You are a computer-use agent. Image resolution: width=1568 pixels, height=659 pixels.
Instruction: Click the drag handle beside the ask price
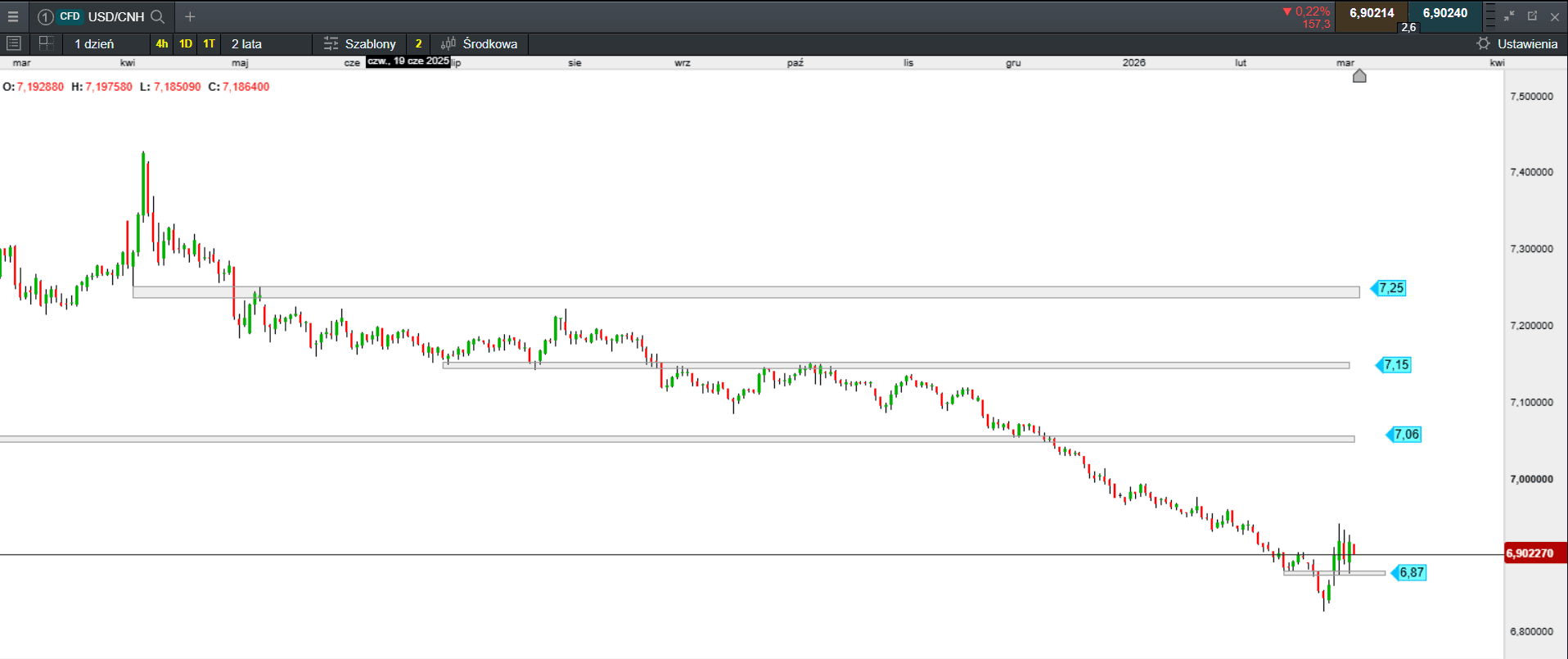1490,16
